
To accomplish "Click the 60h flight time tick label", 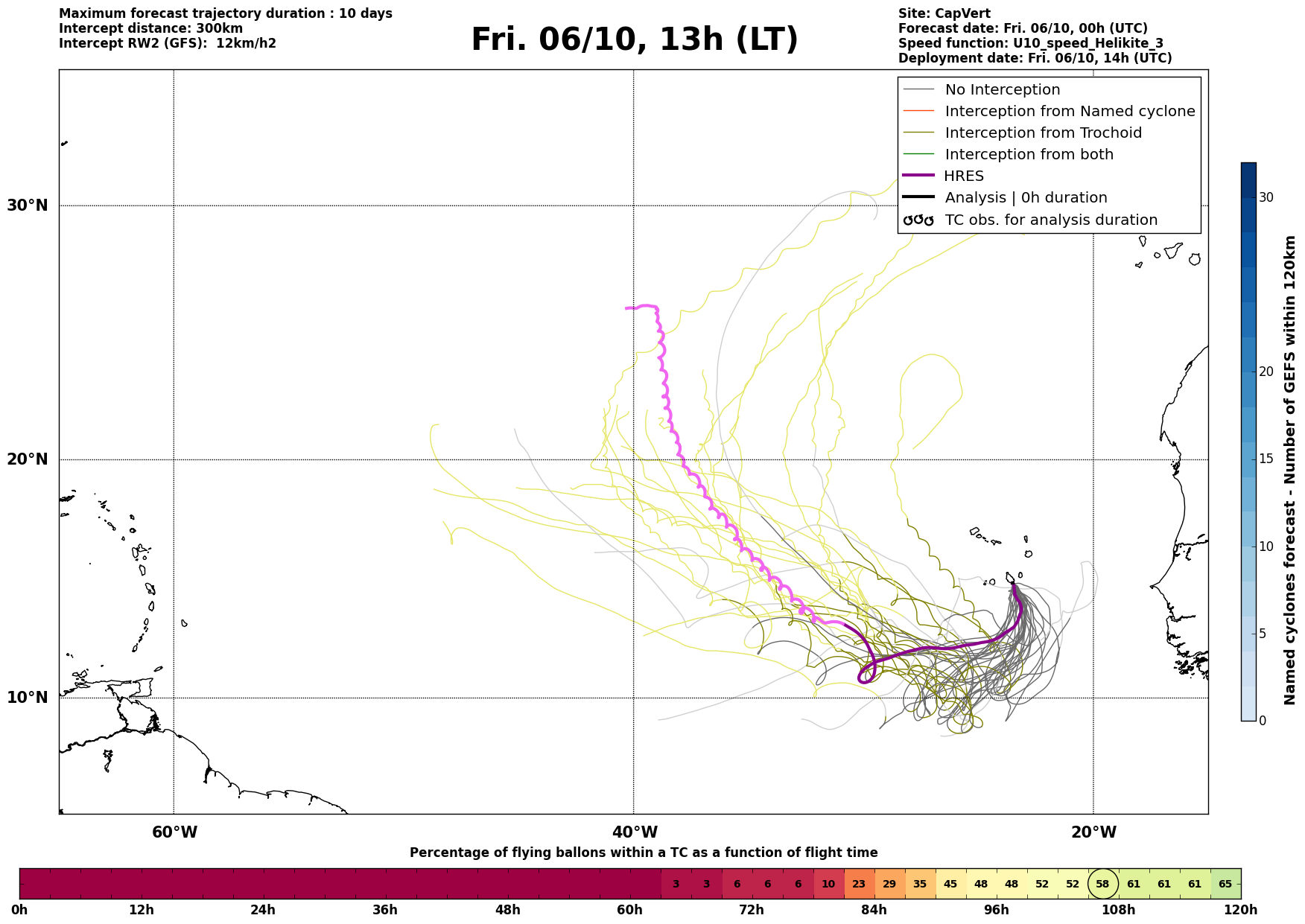I will tap(630, 910).
